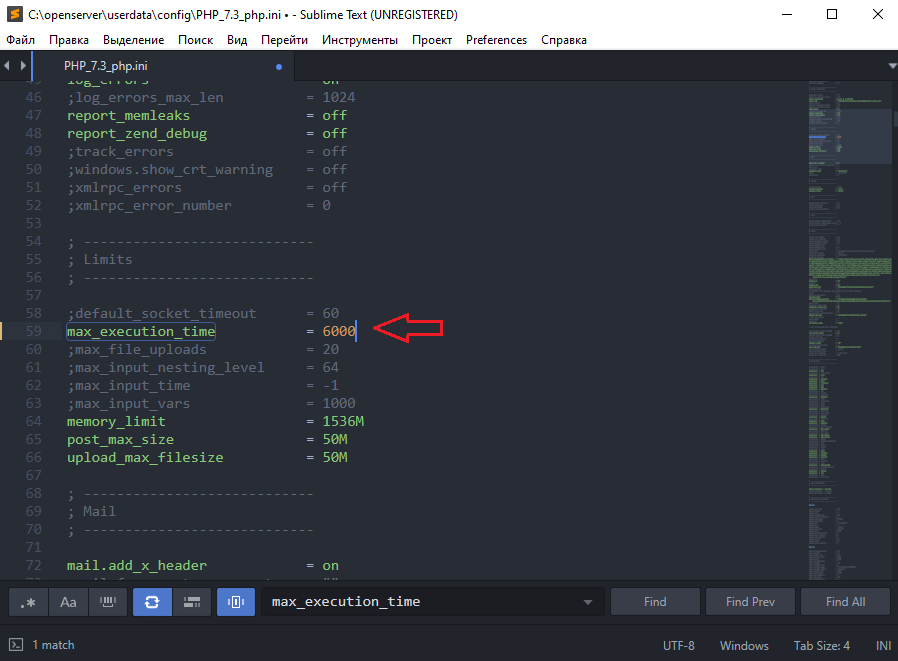Image resolution: width=898 pixels, height=661 pixels.
Task: Click the minimap viewport slider
Action: (850, 135)
